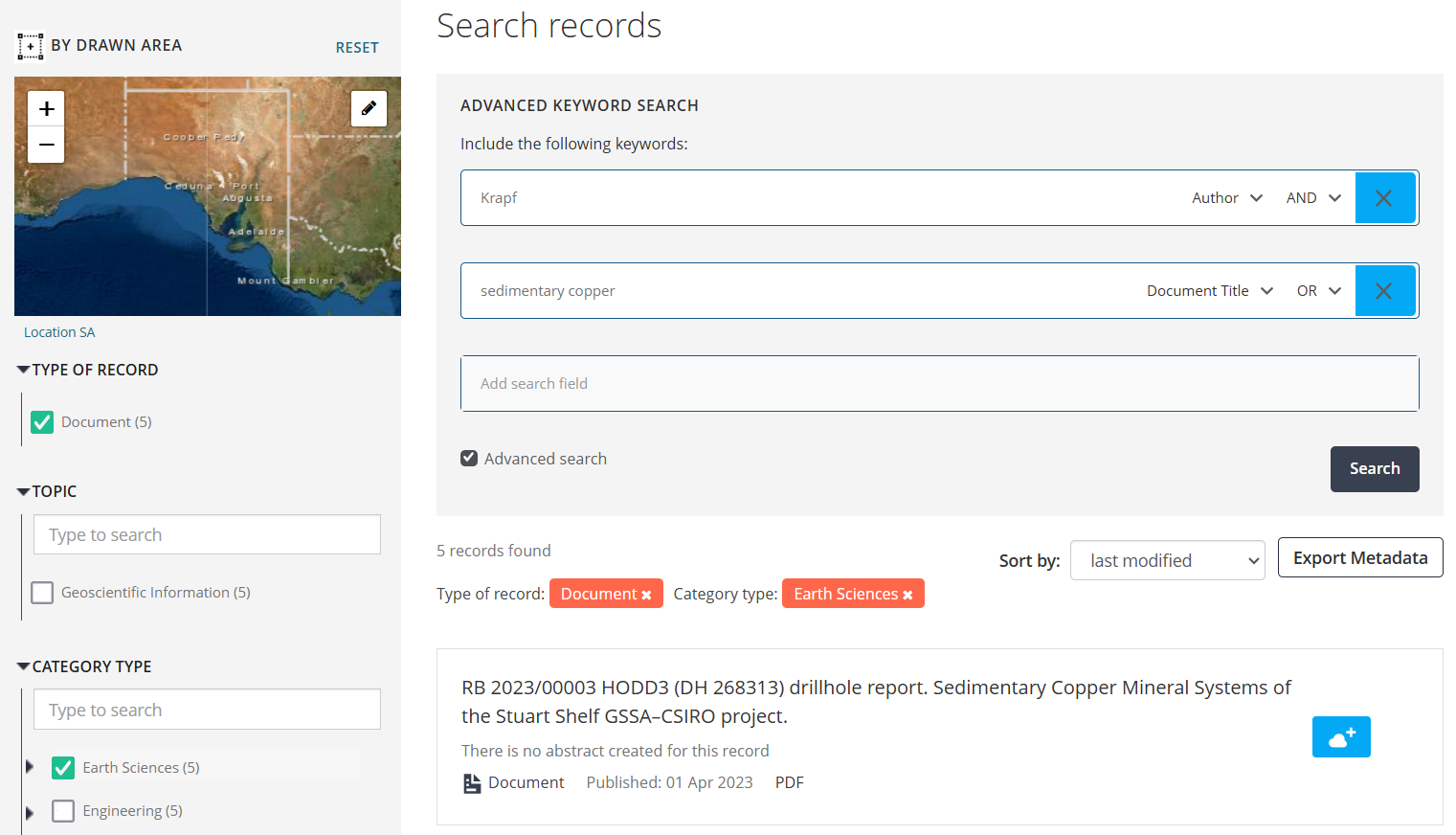Click the Published: 01 Apr 2023 text

click(x=670, y=783)
